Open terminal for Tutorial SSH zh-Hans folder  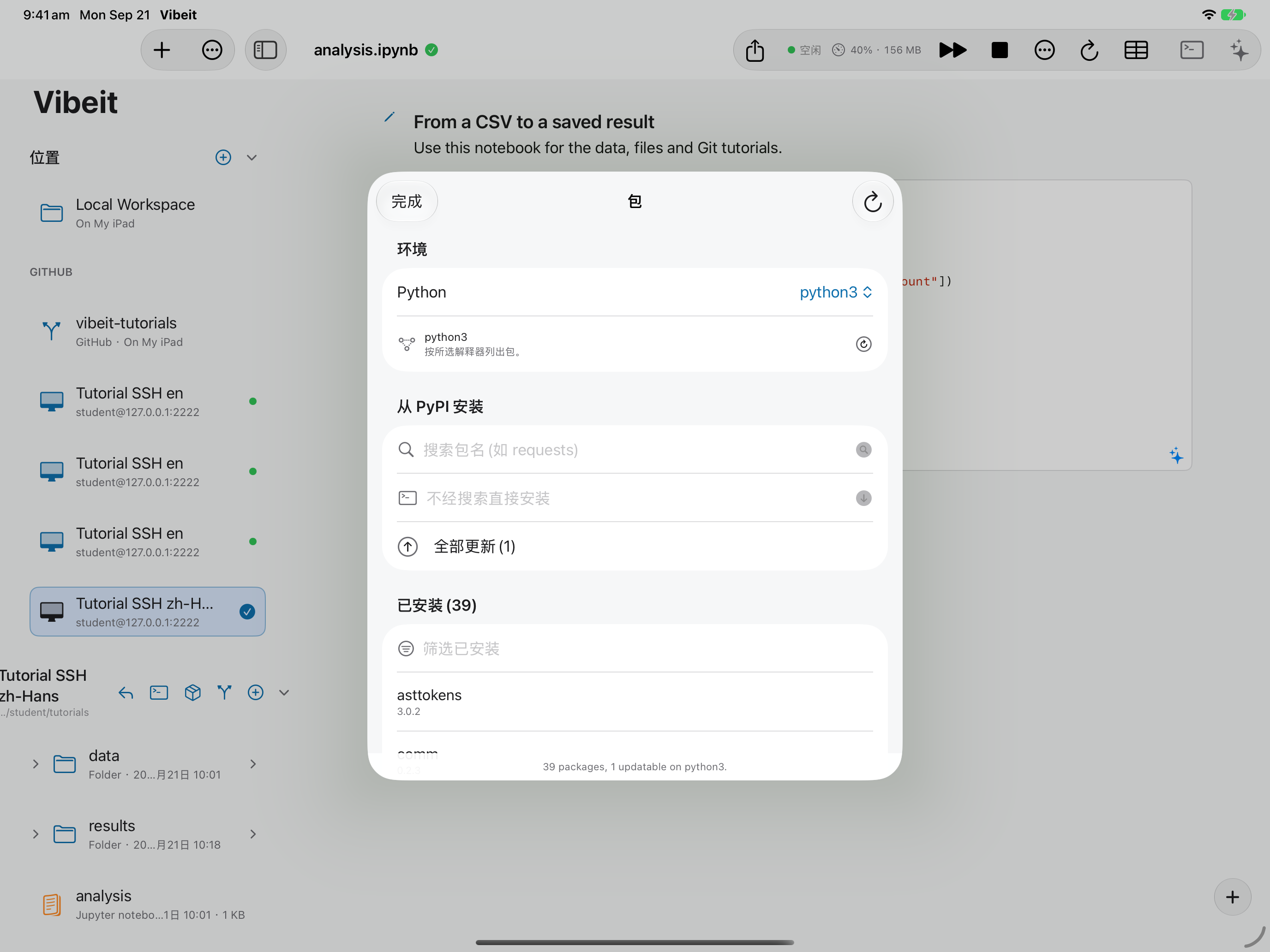pyautogui.click(x=159, y=693)
